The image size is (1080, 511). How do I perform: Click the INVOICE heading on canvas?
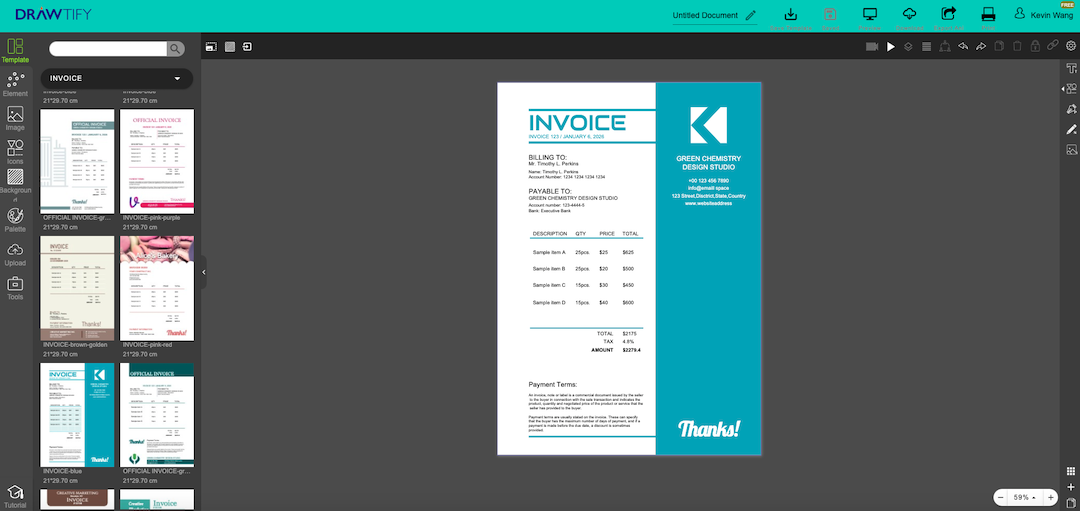point(577,123)
